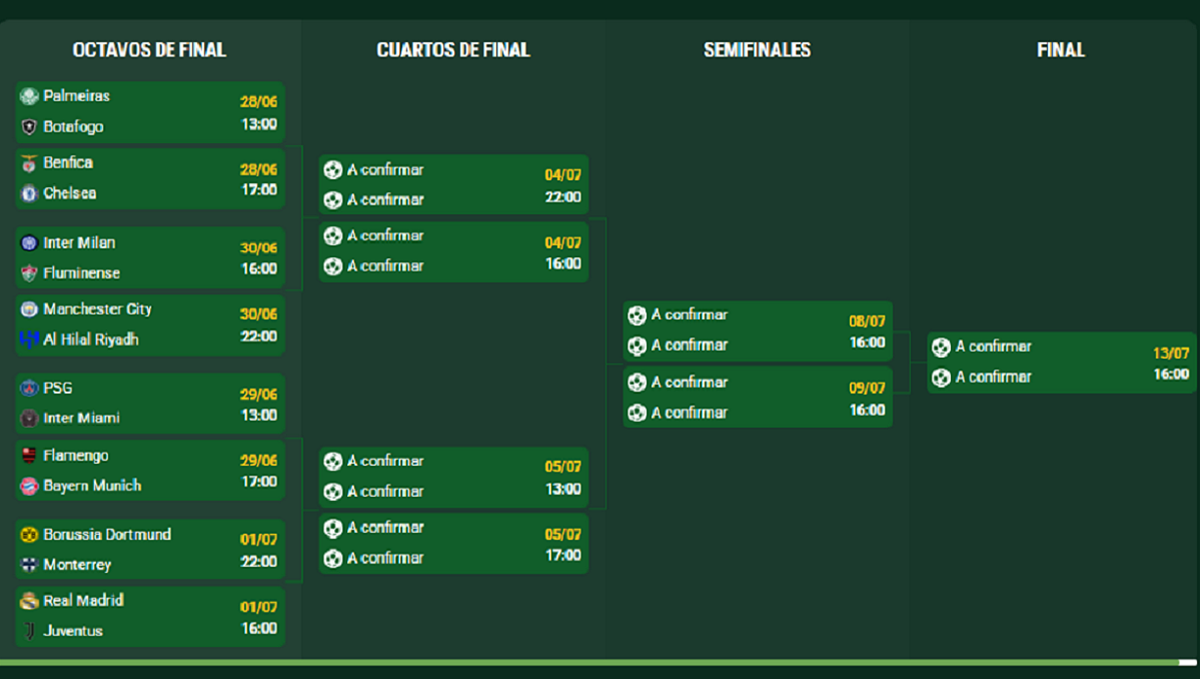Image resolution: width=1200 pixels, height=679 pixels.
Task: Click Botafogo team name text
Action: pyautogui.click(x=74, y=127)
